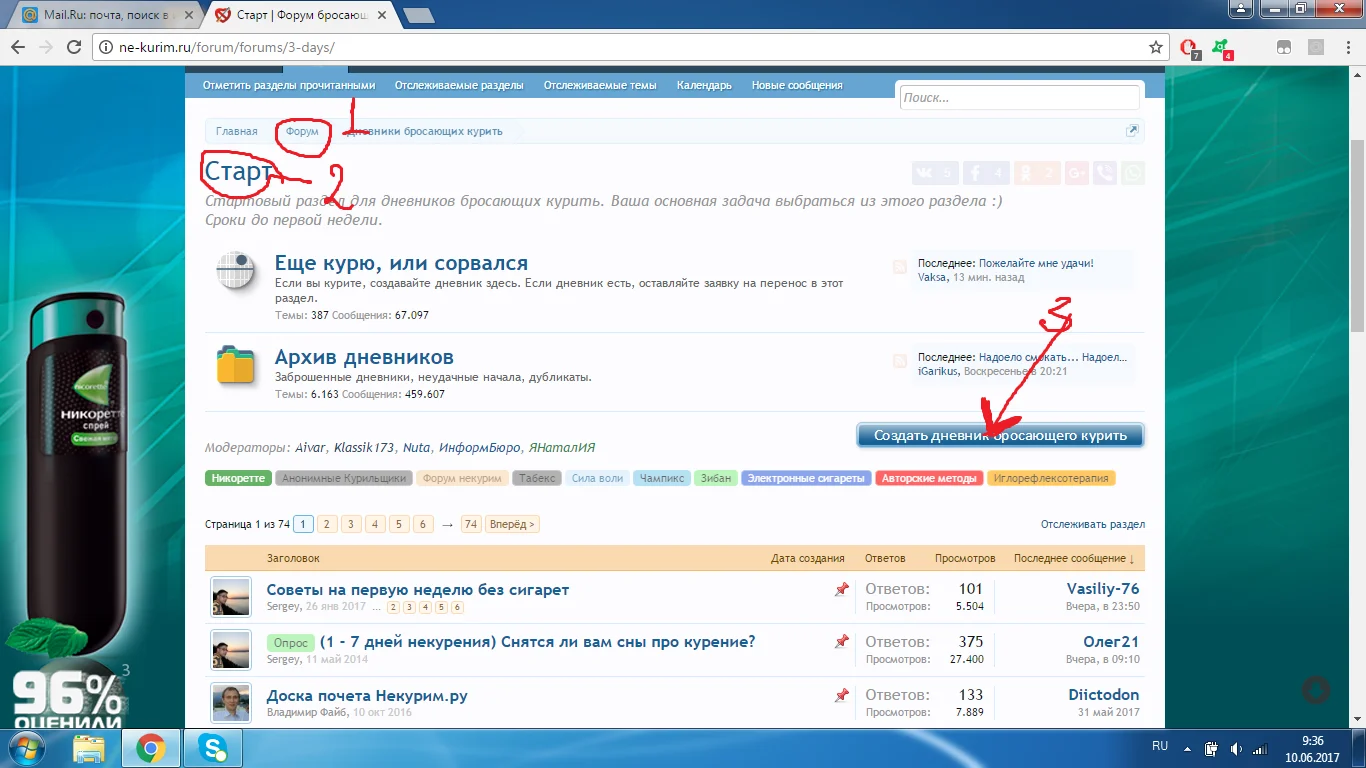Open "Календарь" in the forum navigation

tap(704, 85)
